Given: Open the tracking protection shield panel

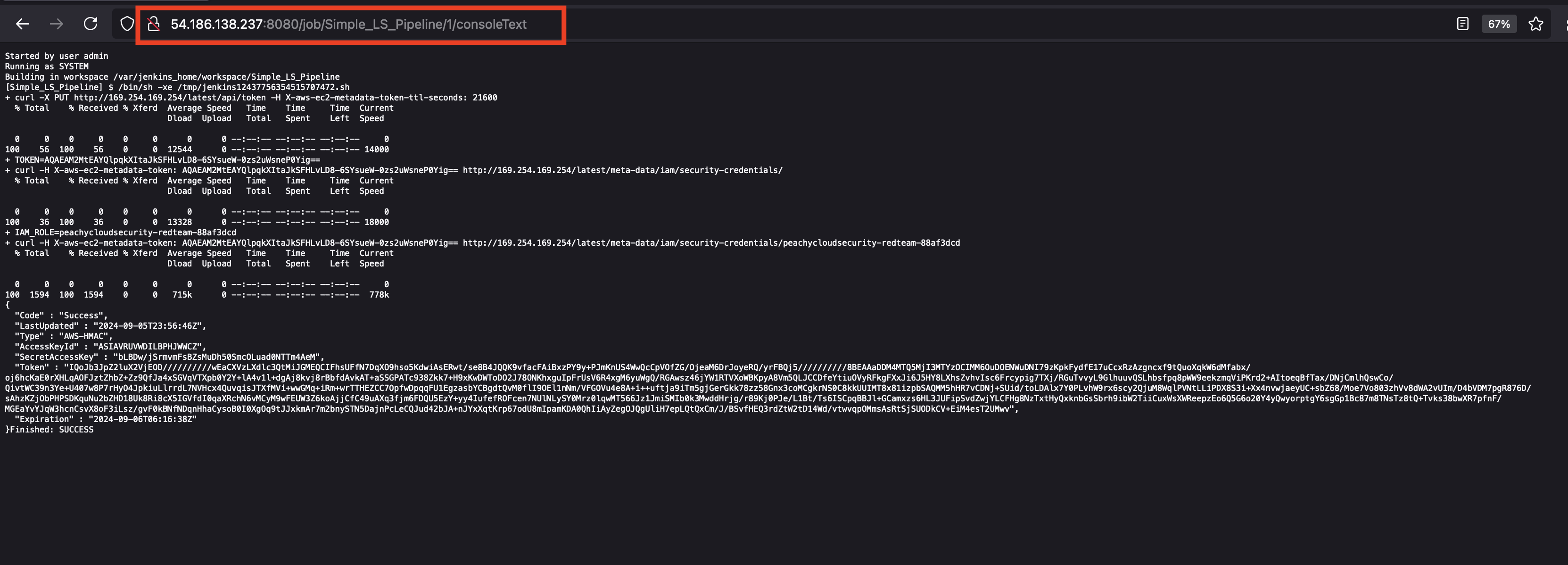Looking at the screenshot, I should 126,25.
